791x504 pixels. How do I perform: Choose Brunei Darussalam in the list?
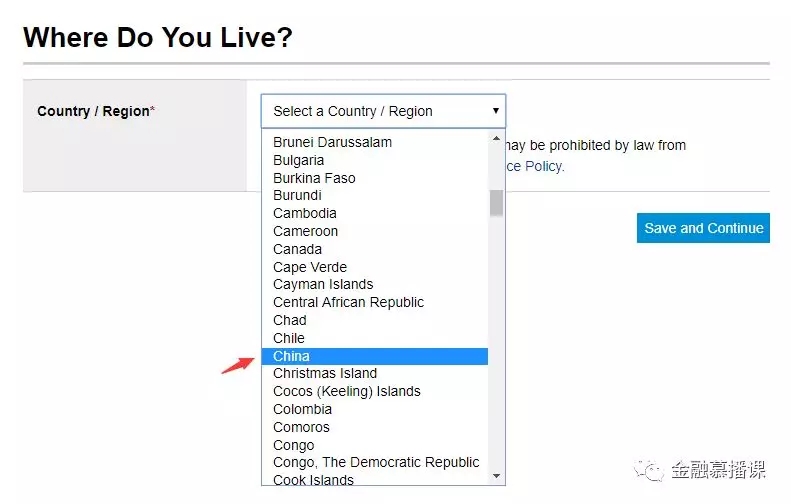coord(333,142)
